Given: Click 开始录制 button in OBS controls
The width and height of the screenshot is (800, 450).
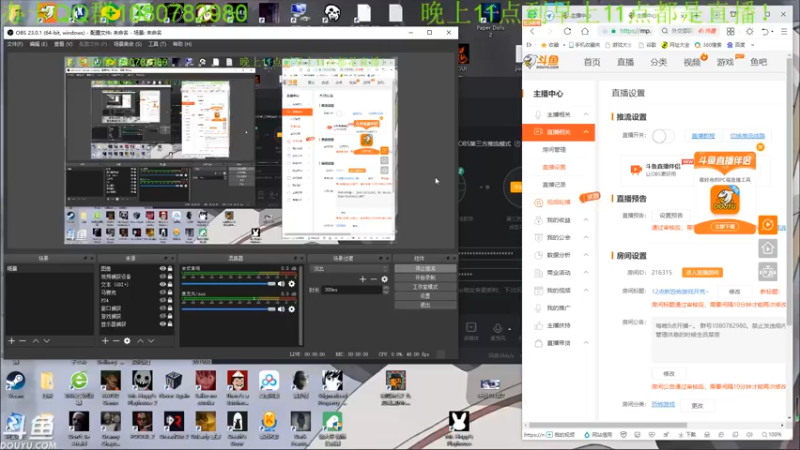Looking at the screenshot, I should pyautogui.click(x=425, y=278).
